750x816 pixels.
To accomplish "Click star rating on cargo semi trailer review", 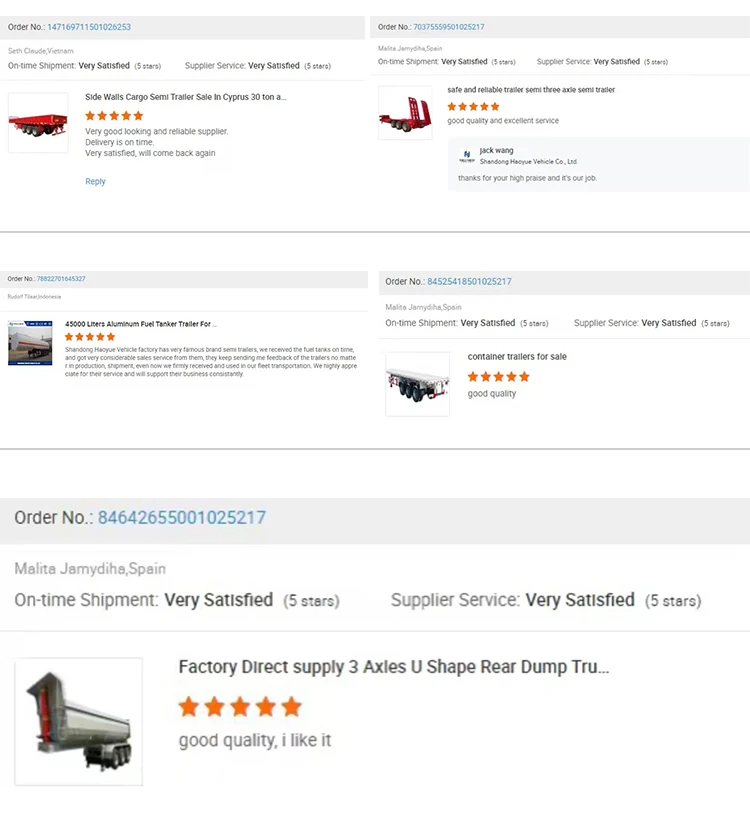I will 114,116.
